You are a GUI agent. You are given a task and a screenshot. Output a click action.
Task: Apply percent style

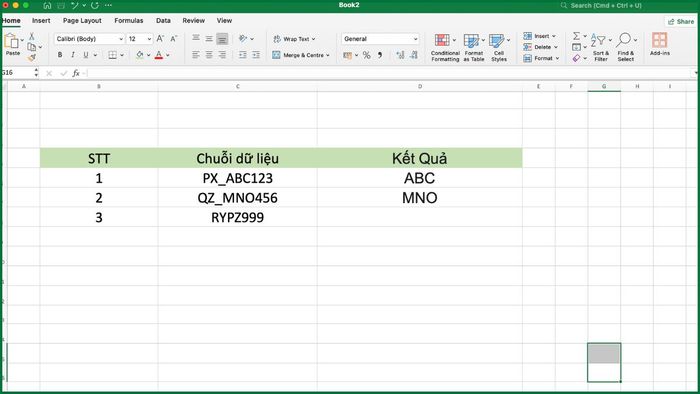tap(367, 55)
